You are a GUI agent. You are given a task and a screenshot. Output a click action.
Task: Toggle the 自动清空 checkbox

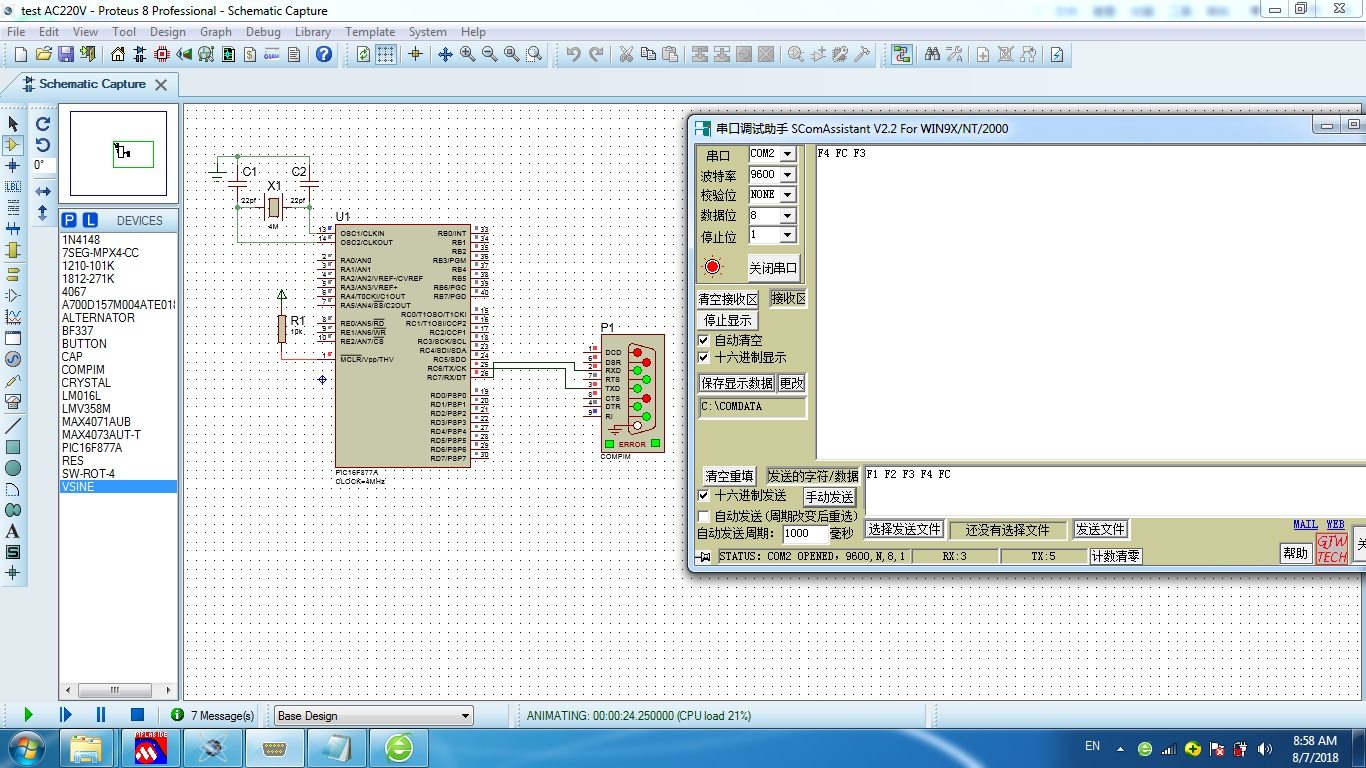pos(704,341)
